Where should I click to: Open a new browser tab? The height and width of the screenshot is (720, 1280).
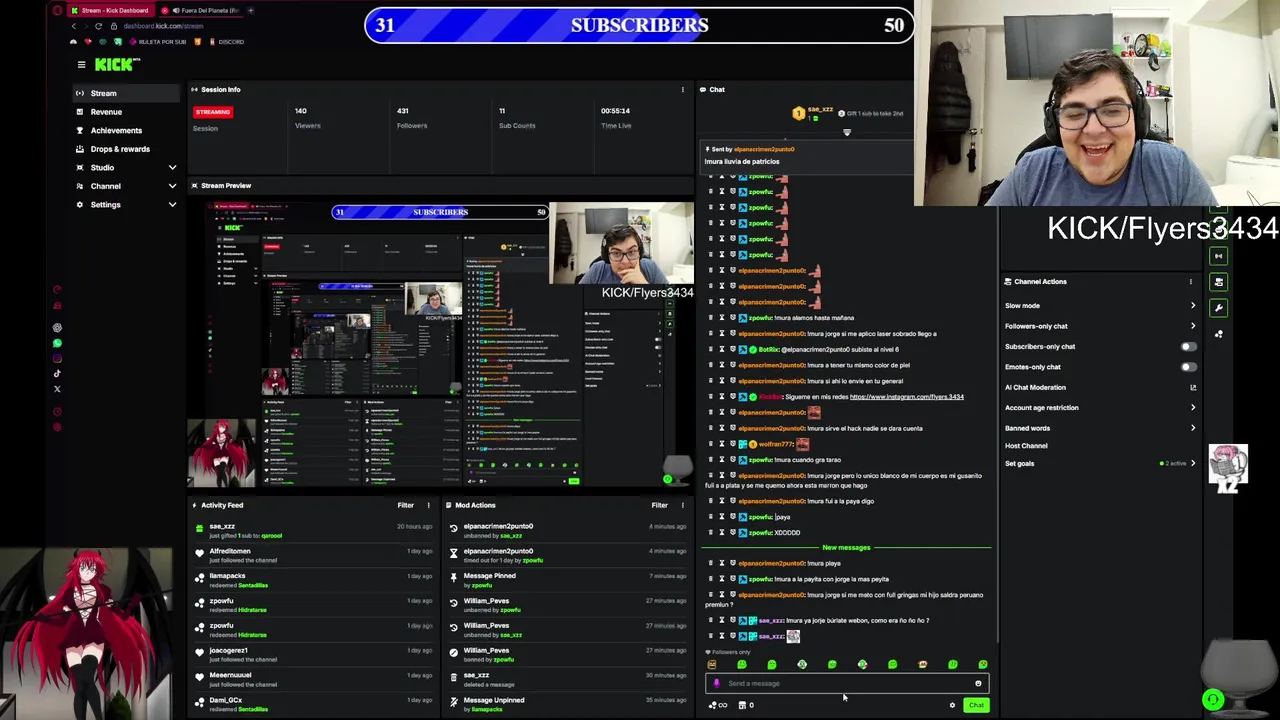[250, 10]
